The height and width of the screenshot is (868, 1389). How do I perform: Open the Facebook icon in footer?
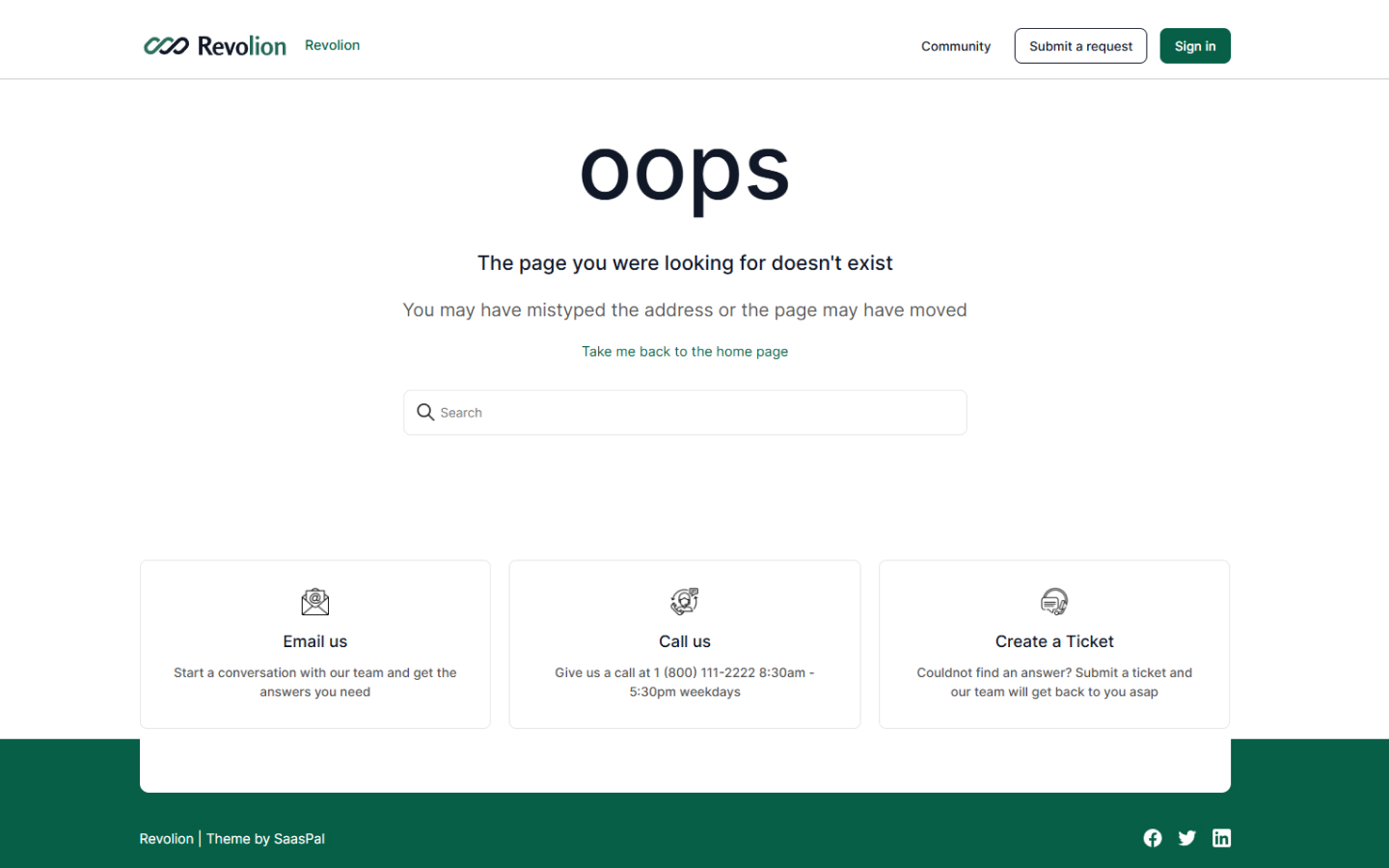[1153, 838]
